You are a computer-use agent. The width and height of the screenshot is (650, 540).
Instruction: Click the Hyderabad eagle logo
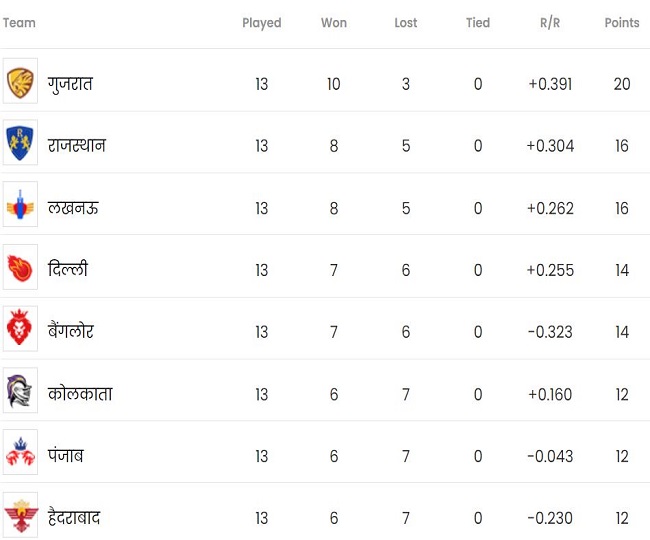coord(21,516)
